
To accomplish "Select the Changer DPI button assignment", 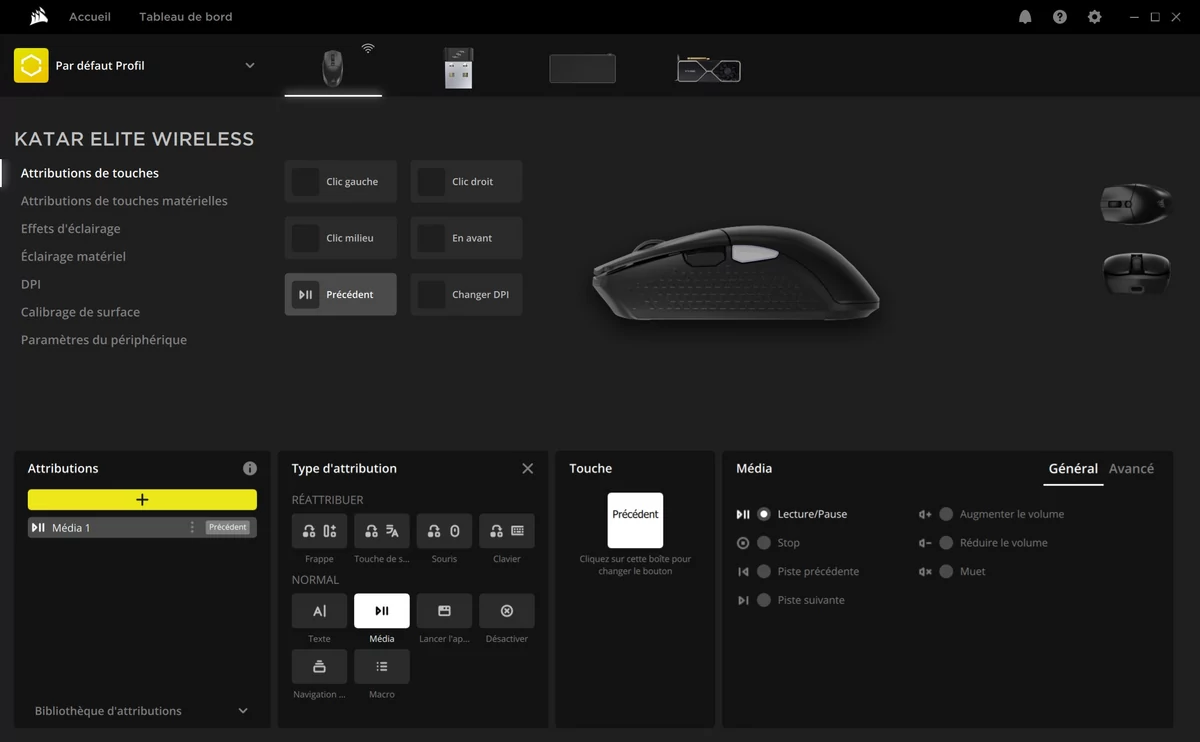I will click(466, 294).
